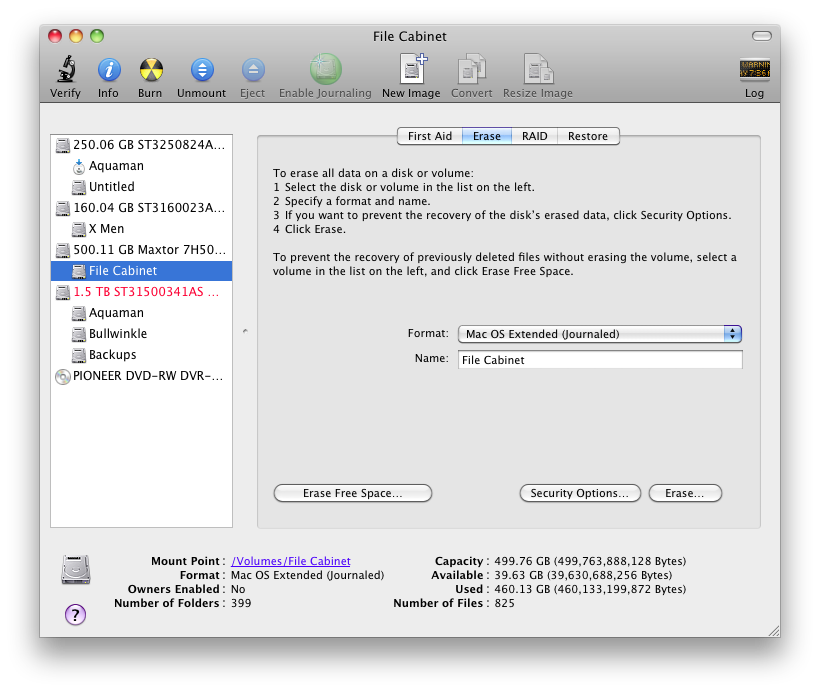820x692 pixels.
Task: Click the Burn disc icon
Action: (151, 70)
